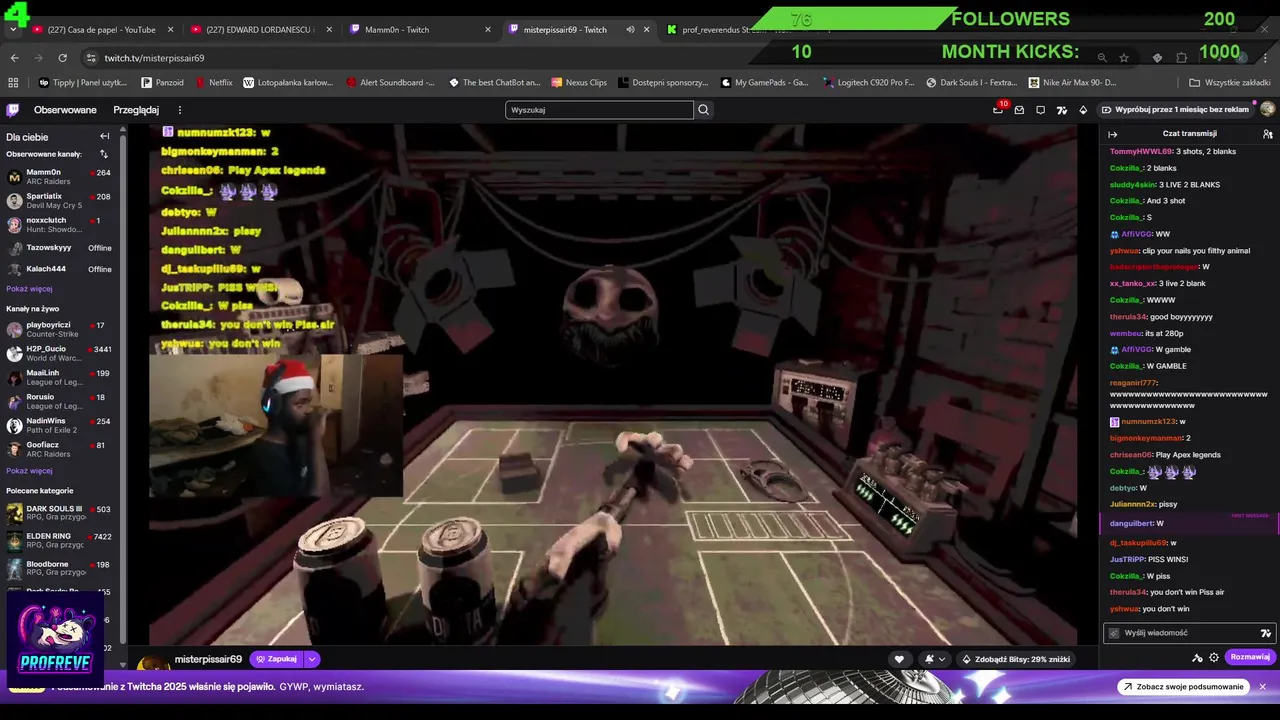Open the tab search chevron
This screenshot has height=720, width=1280.
pyautogui.click(x=12, y=30)
